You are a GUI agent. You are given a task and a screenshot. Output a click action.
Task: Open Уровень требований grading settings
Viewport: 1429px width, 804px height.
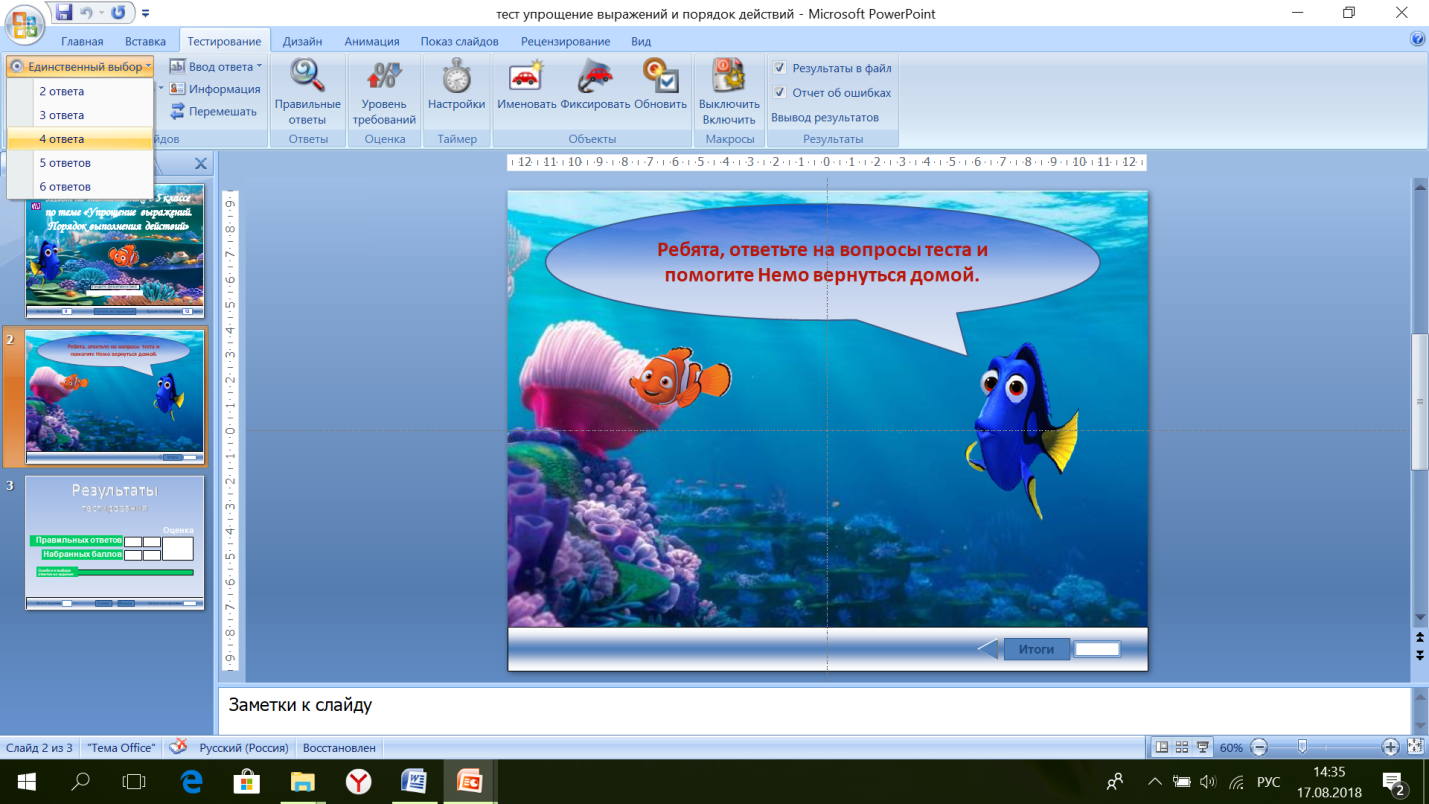tap(384, 91)
